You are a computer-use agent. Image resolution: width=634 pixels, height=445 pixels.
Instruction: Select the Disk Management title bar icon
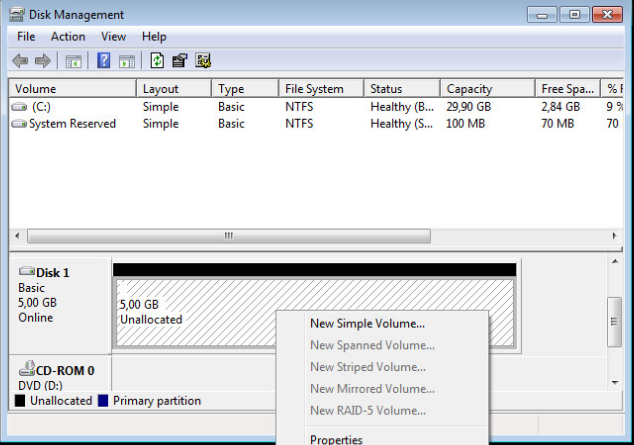pos(16,15)
